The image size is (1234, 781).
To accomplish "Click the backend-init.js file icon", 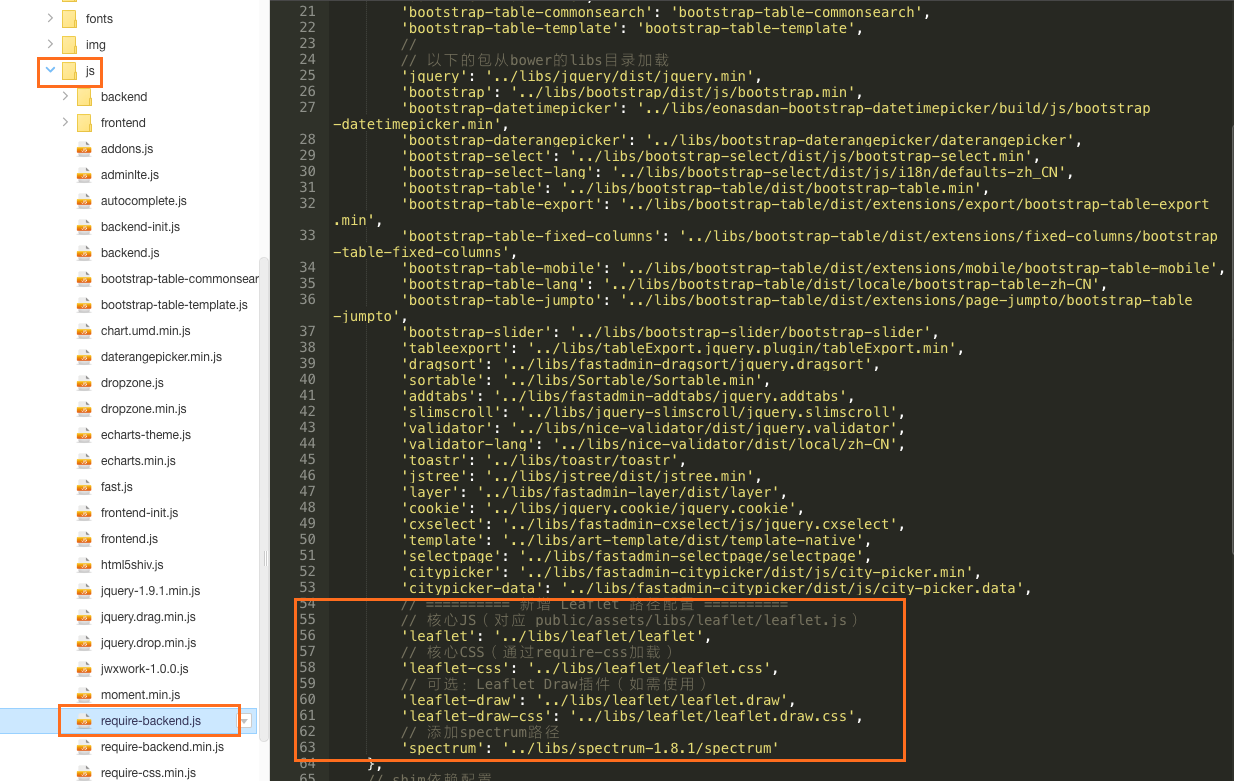I will (84, 226).
